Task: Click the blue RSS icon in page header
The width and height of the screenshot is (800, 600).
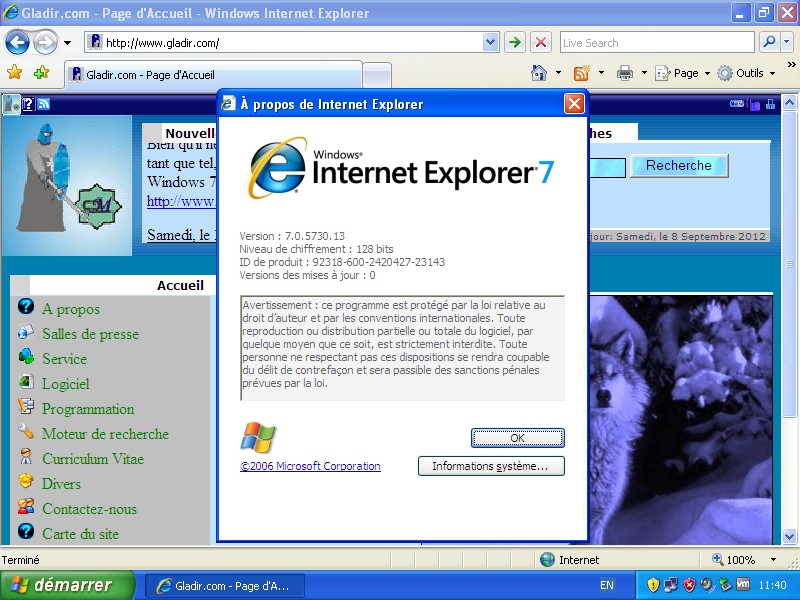Action: (43, 104)
